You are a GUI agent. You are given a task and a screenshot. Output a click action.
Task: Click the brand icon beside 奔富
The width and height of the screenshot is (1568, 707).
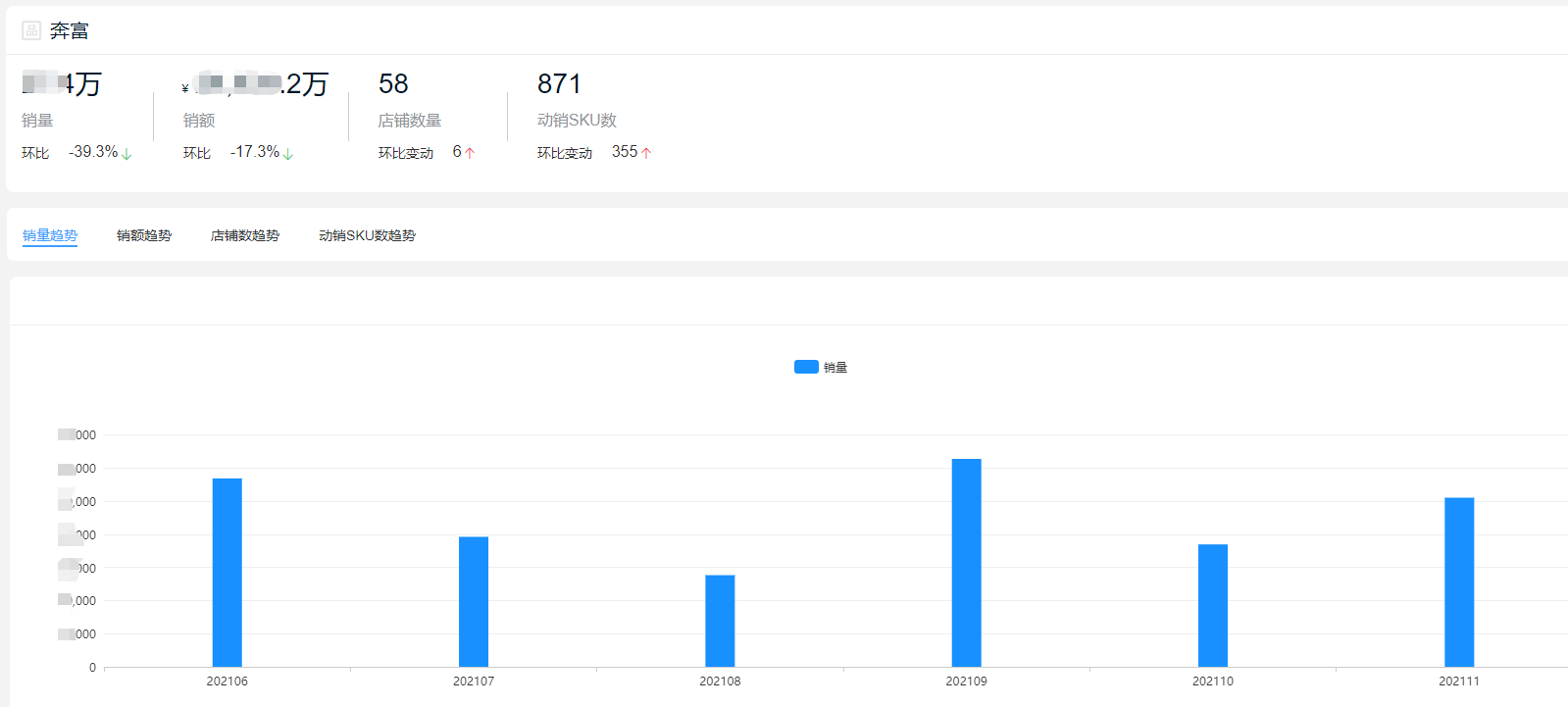coord(31,30)
